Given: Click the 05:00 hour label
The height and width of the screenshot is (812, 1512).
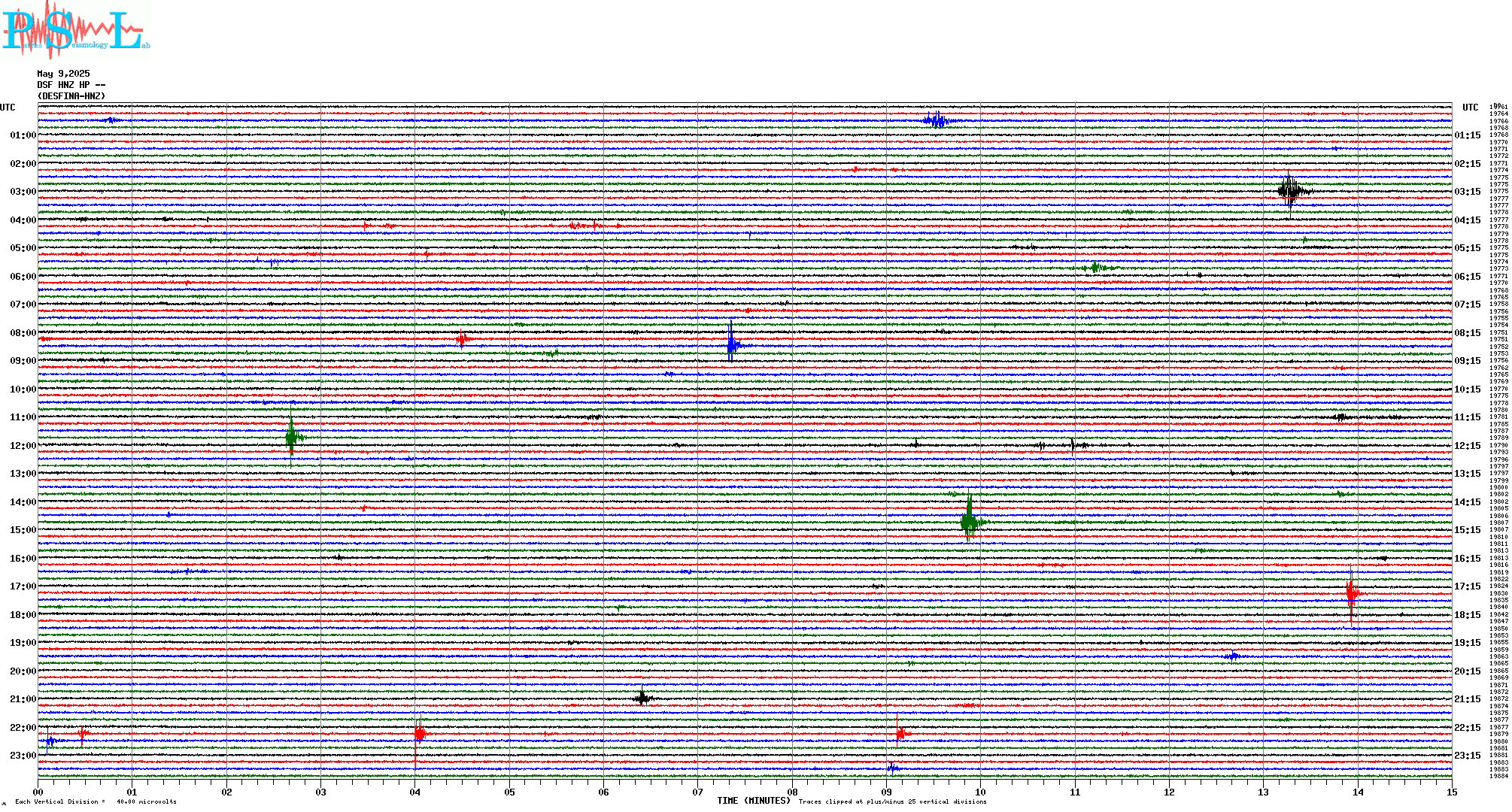Looking at the screenshot, I should click(x=23, y=248).
